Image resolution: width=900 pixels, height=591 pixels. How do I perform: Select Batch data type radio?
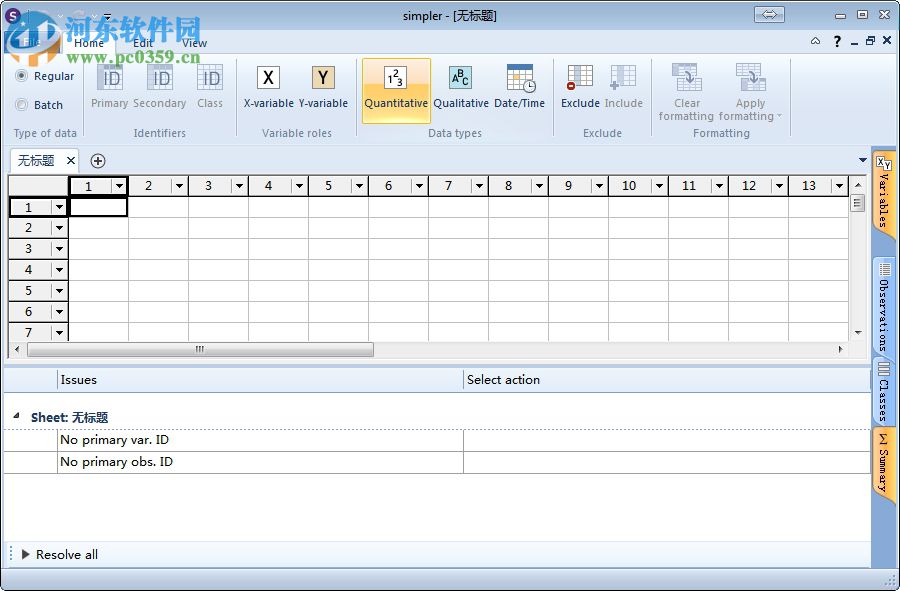(x=21, y=104)
